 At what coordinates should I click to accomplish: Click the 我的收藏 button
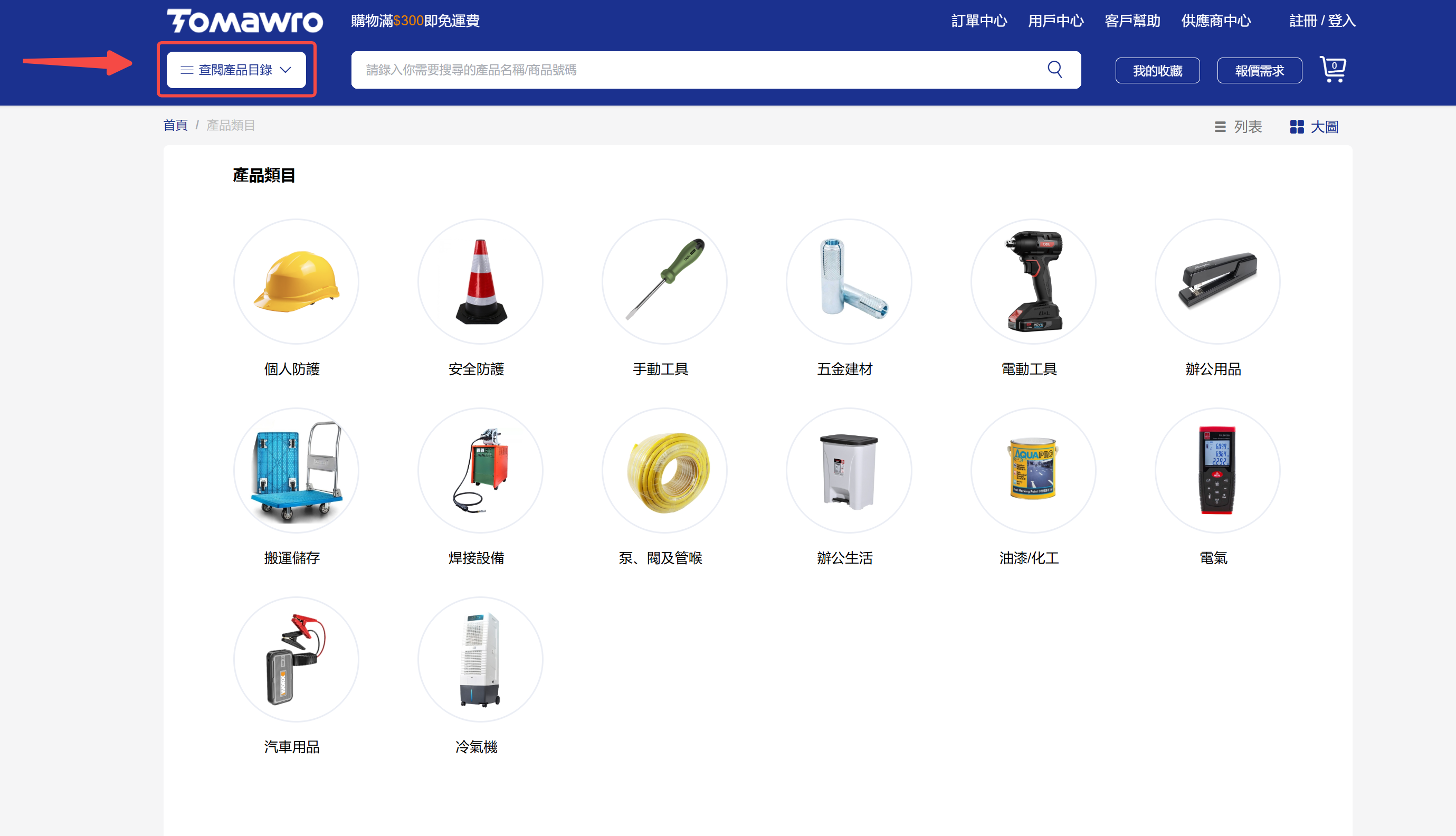[x=1157, y=71]
